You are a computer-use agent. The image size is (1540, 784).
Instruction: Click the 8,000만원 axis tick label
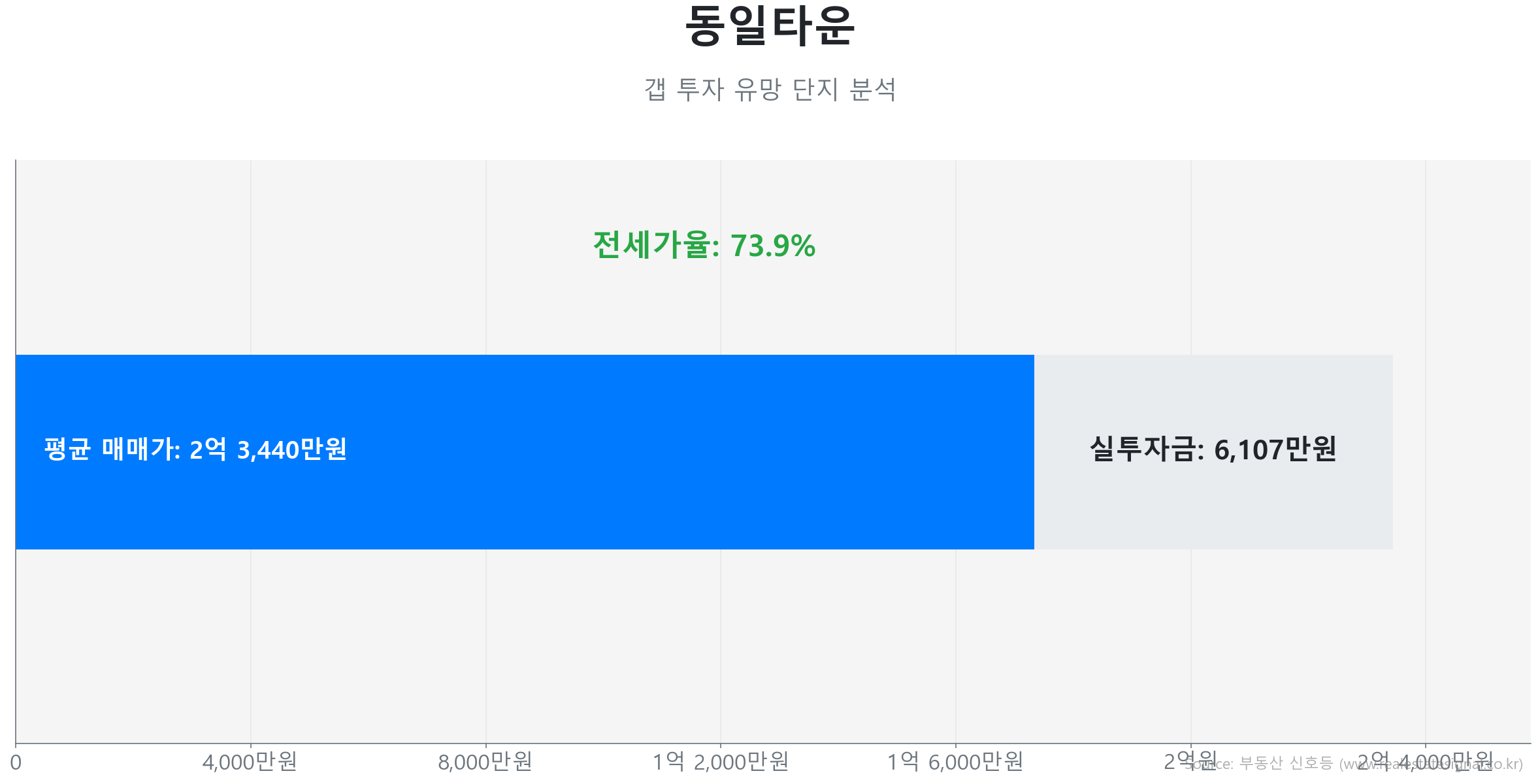[485, 762]
